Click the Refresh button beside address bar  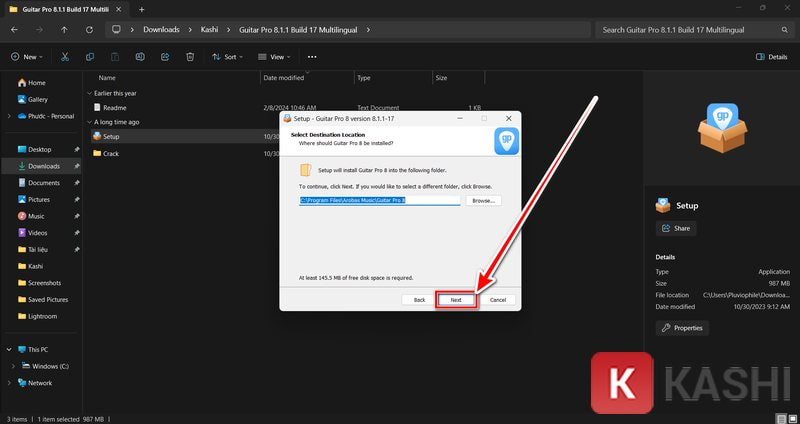90,29
